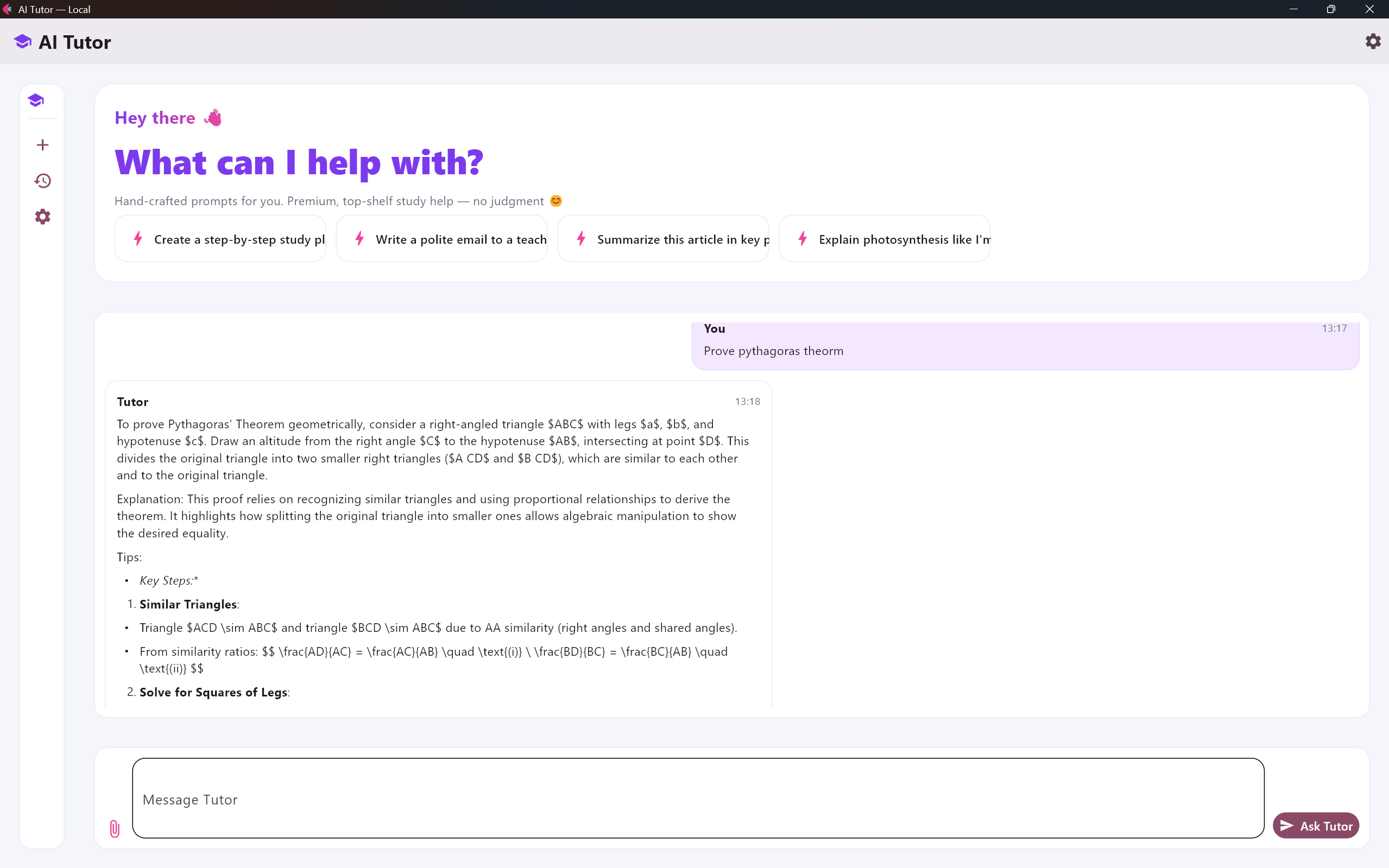Click the waving hand emoji
The image size is (1389, 868).
coord(212,118)
